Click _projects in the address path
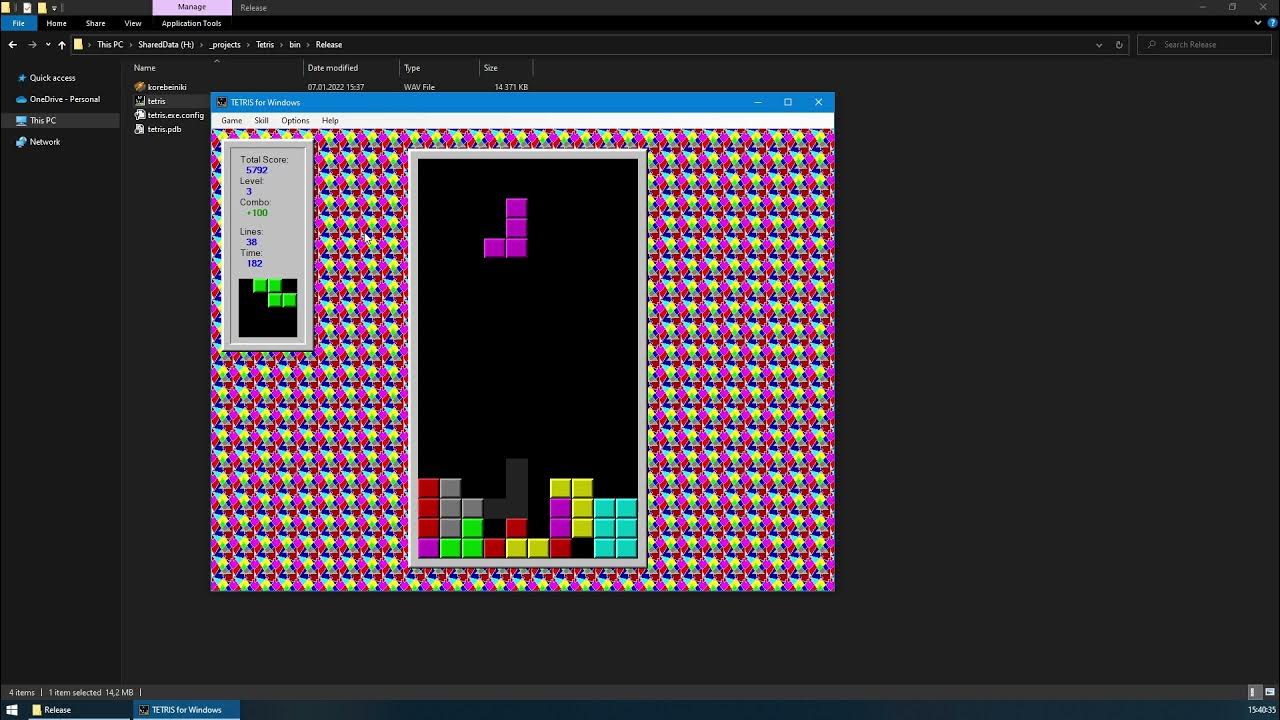Screen dimensions: 1280x720 [x=226, y=45]
